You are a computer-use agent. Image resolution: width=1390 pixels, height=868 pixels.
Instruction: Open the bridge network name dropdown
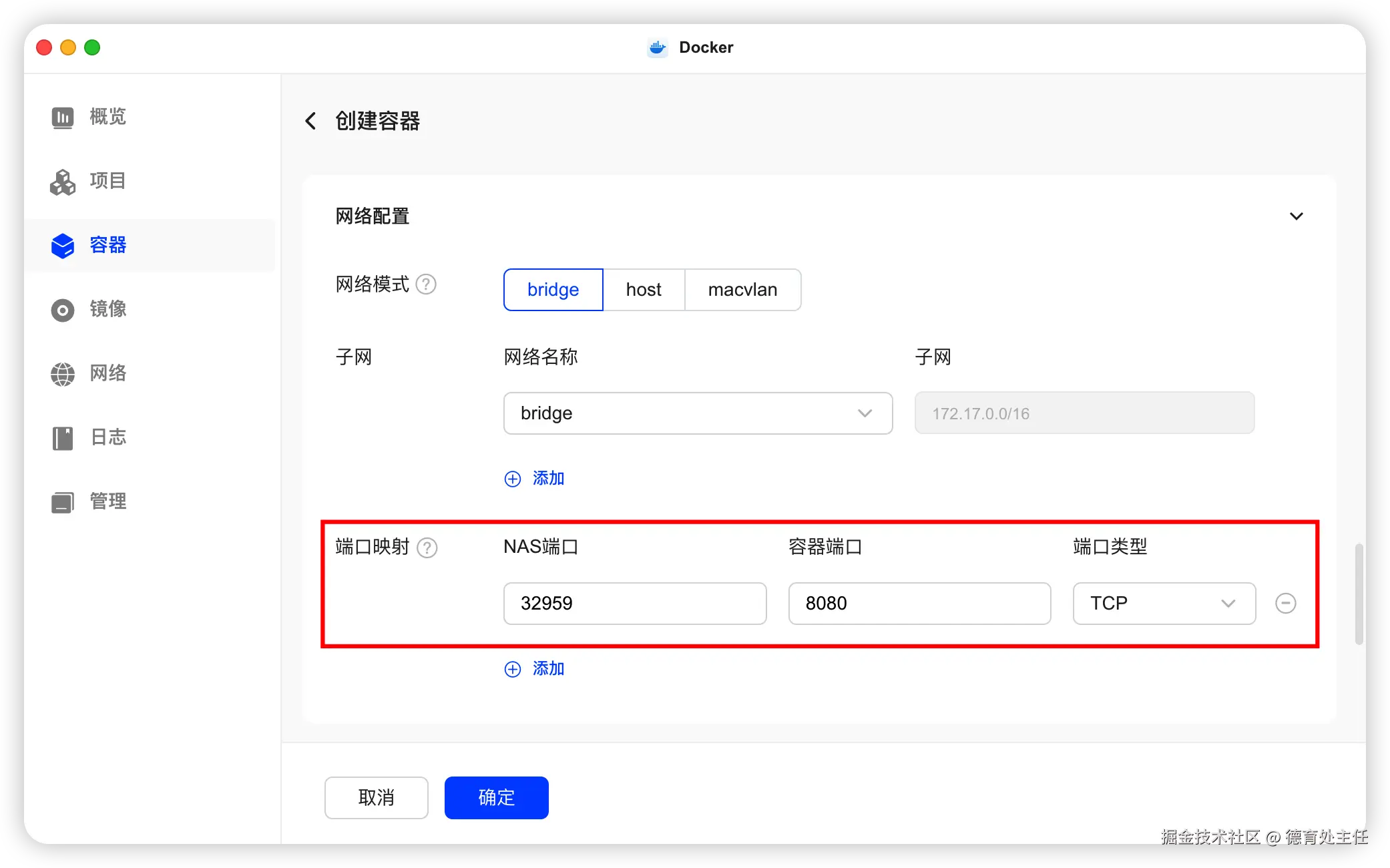698,413
